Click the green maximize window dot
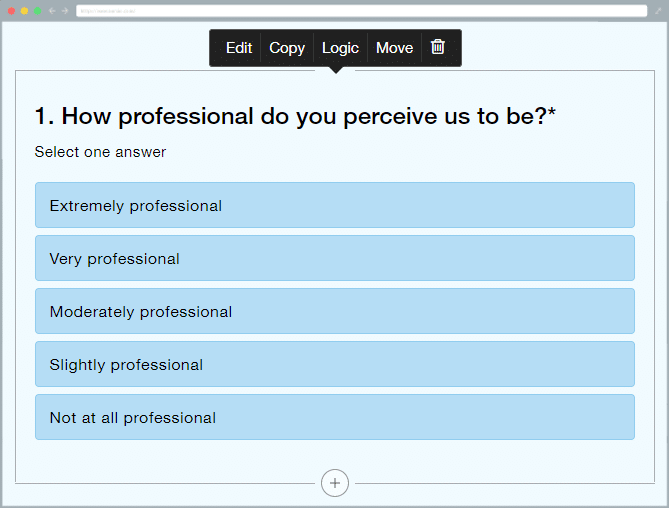Screen dimensions: 669x508 38,11
